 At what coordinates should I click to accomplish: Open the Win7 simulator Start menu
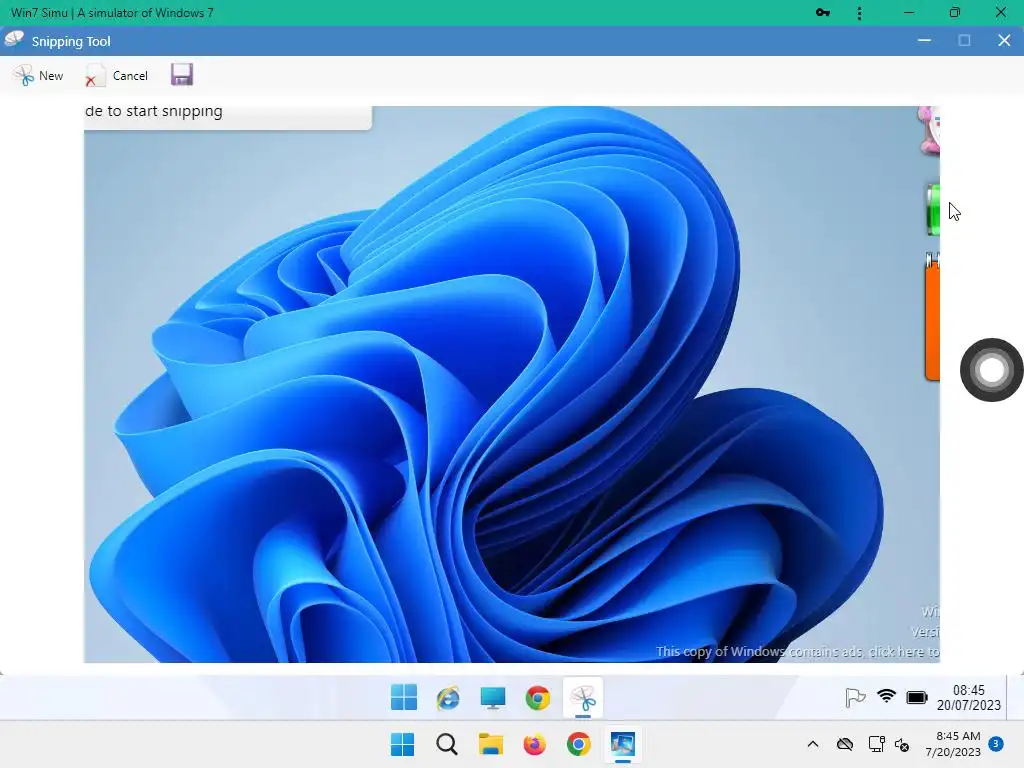coord(404,697)
